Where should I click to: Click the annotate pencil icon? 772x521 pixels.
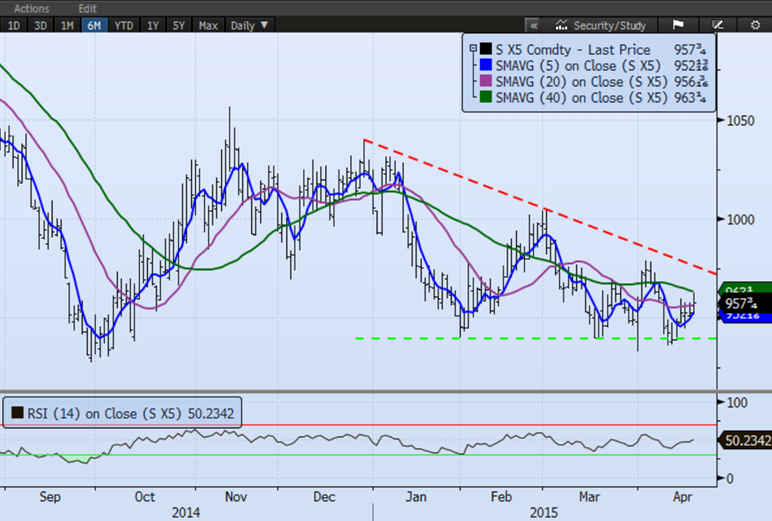pyautogui.click(x=717, y=24)
